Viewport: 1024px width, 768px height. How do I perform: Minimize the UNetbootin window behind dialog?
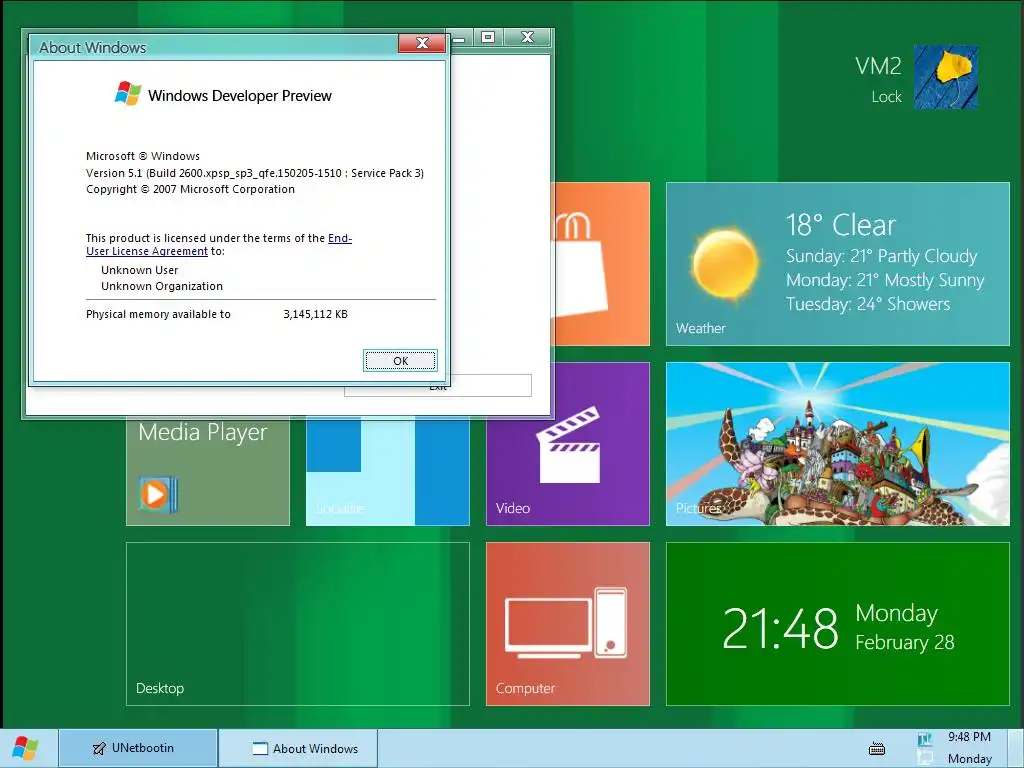[x=460, y=38]
